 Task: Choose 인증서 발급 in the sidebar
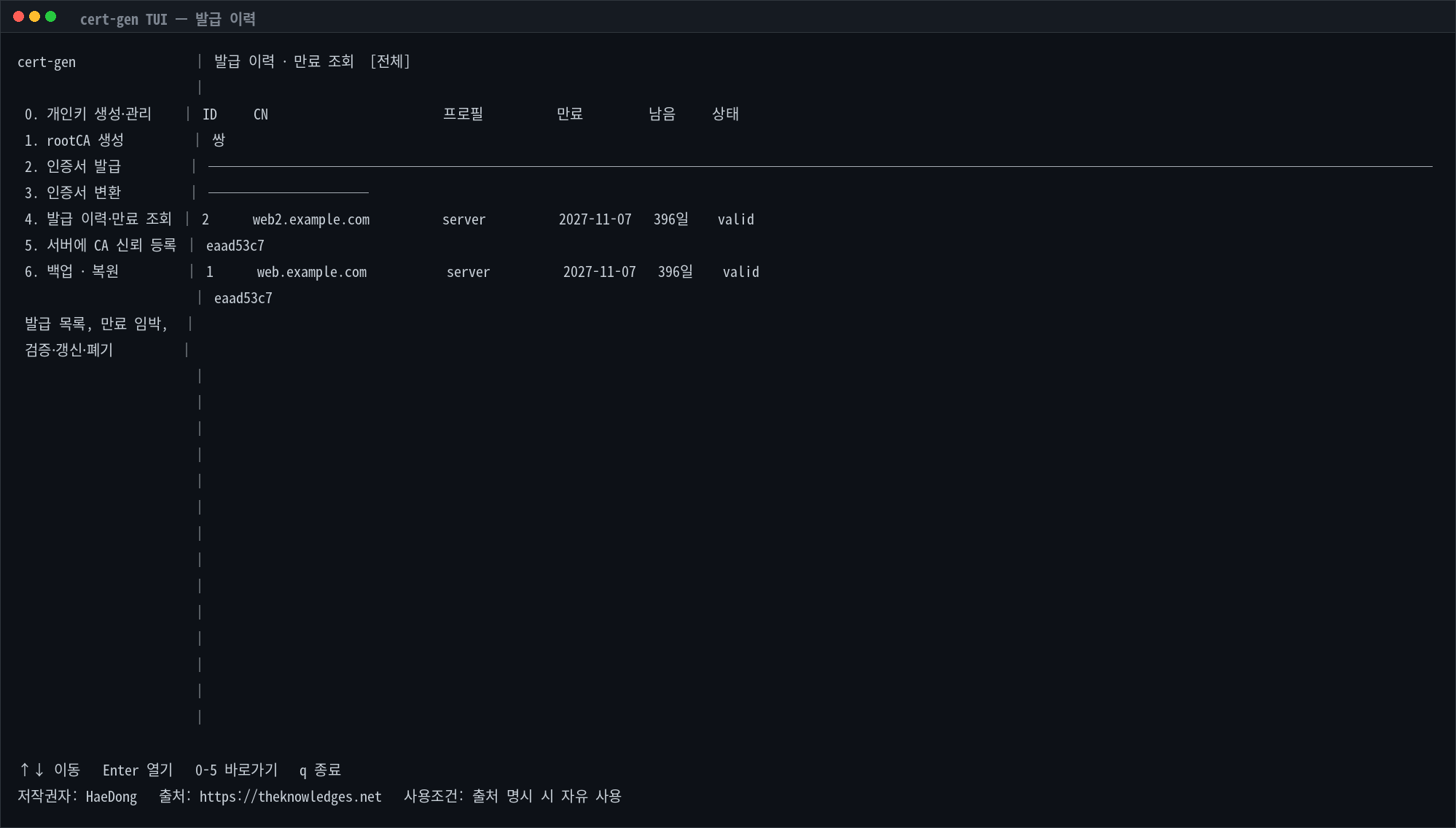pos(72,166)
